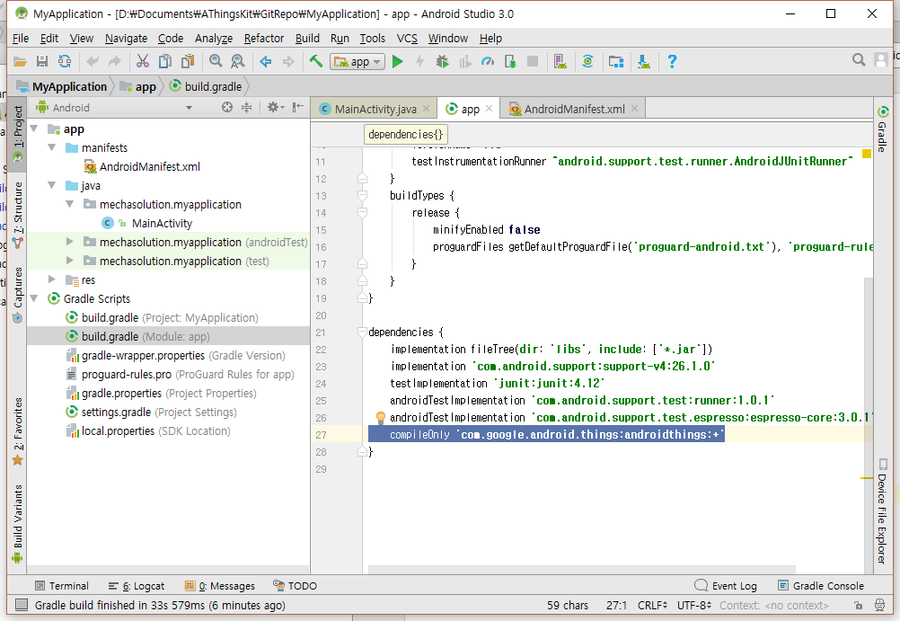Switch to the AndroidManifest.xml tab
Viewport: 900px width, 621px height.
pos(573,108)
